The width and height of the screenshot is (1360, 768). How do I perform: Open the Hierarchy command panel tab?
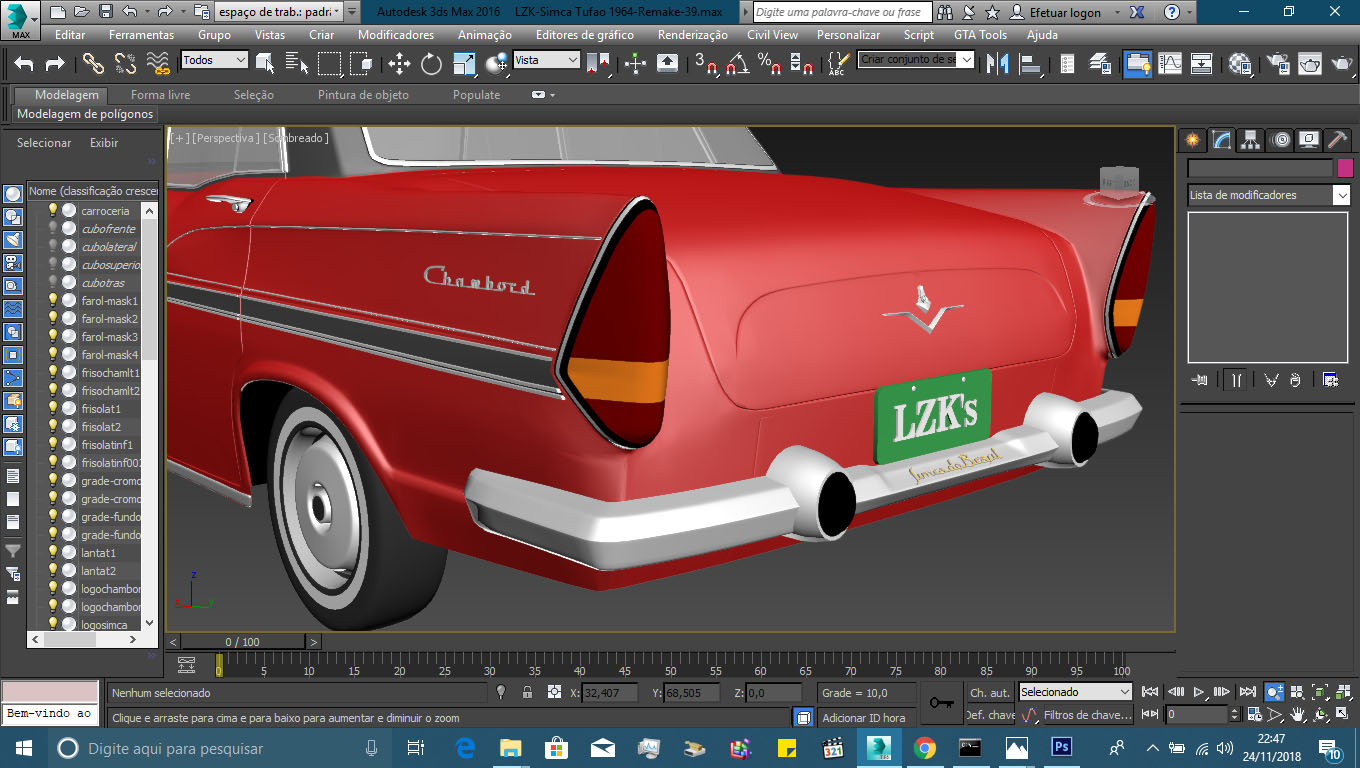[x=1251, y=140]
